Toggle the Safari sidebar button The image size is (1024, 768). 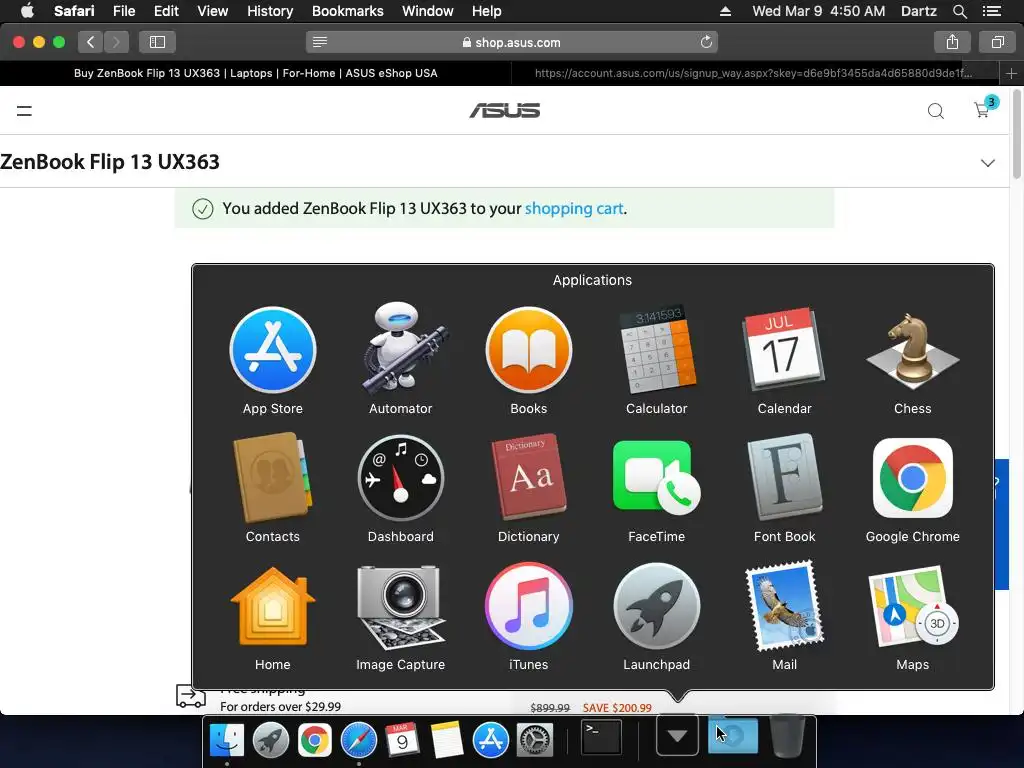157,42
